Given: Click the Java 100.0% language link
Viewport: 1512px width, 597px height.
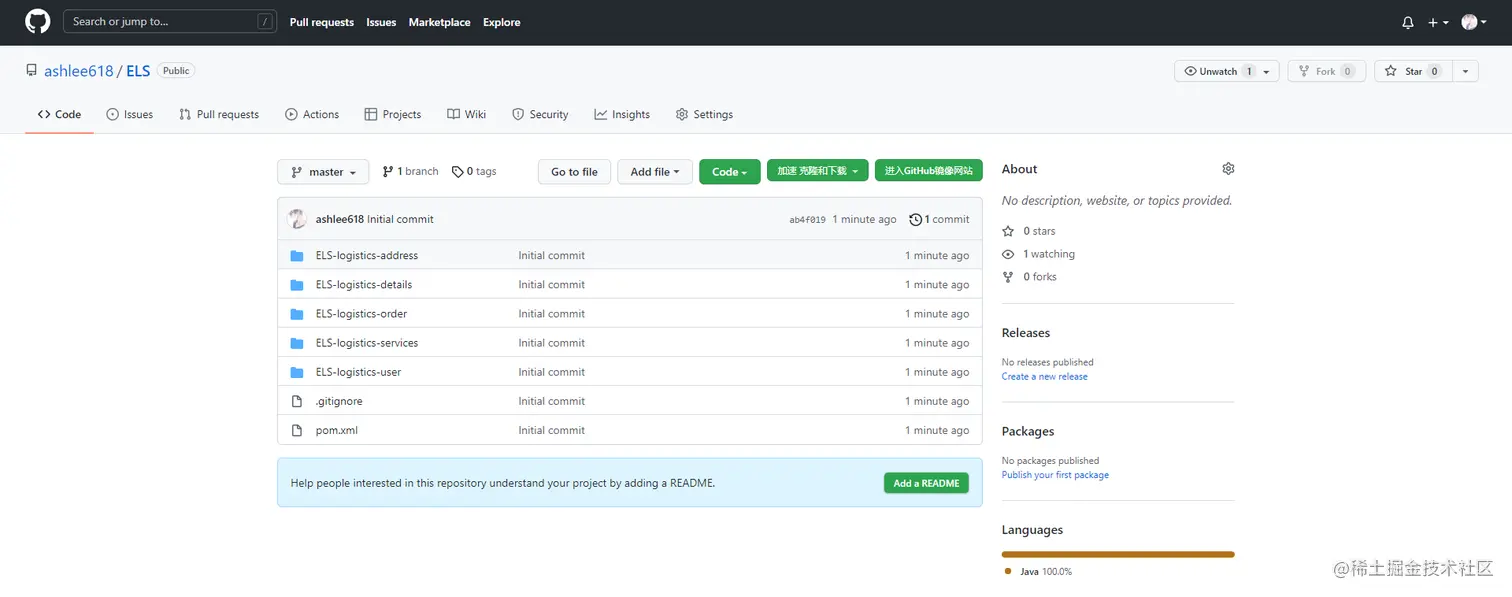Looking at the screenshot, I should click(x=1039, y=572).
